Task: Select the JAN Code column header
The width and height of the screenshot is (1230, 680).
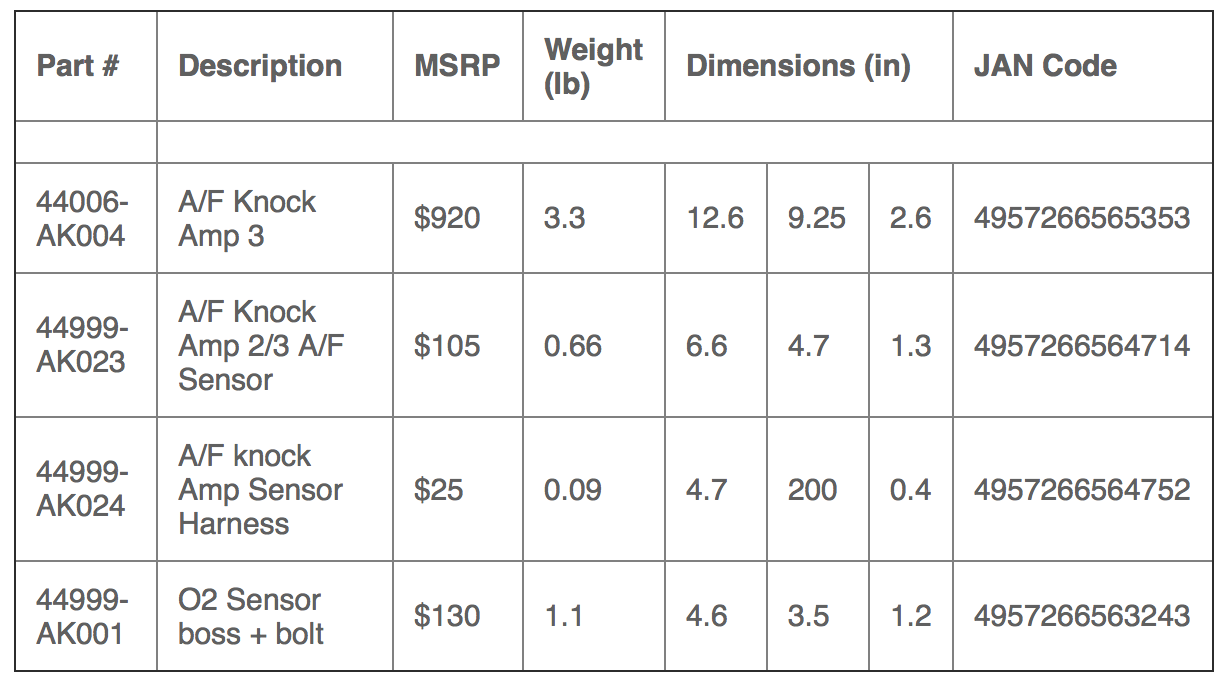Action: tap(1045, 66)
